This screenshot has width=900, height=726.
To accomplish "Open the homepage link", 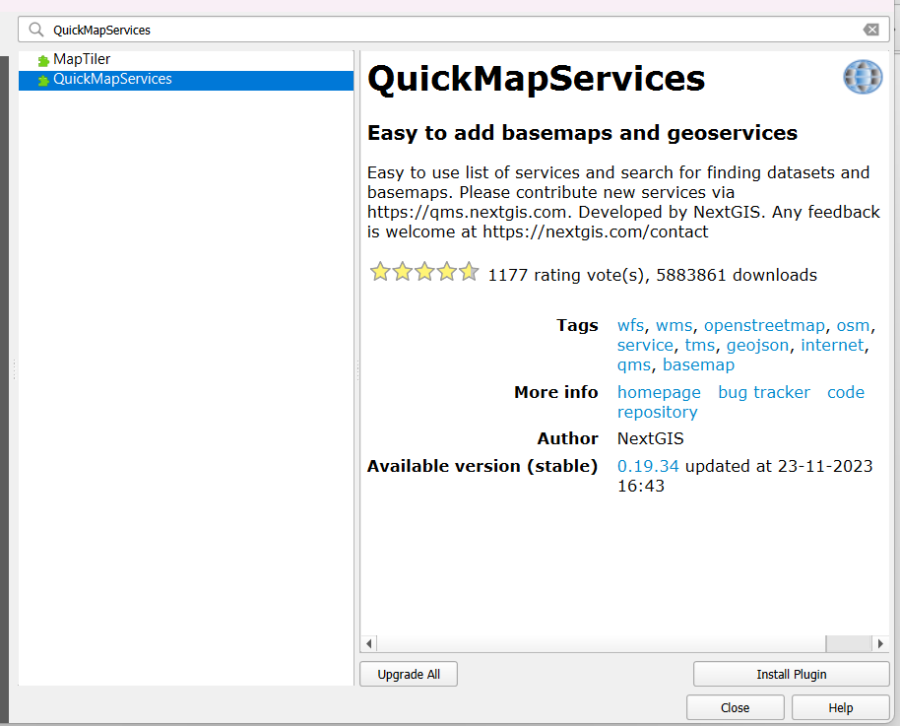I will (x=658, y=392).
